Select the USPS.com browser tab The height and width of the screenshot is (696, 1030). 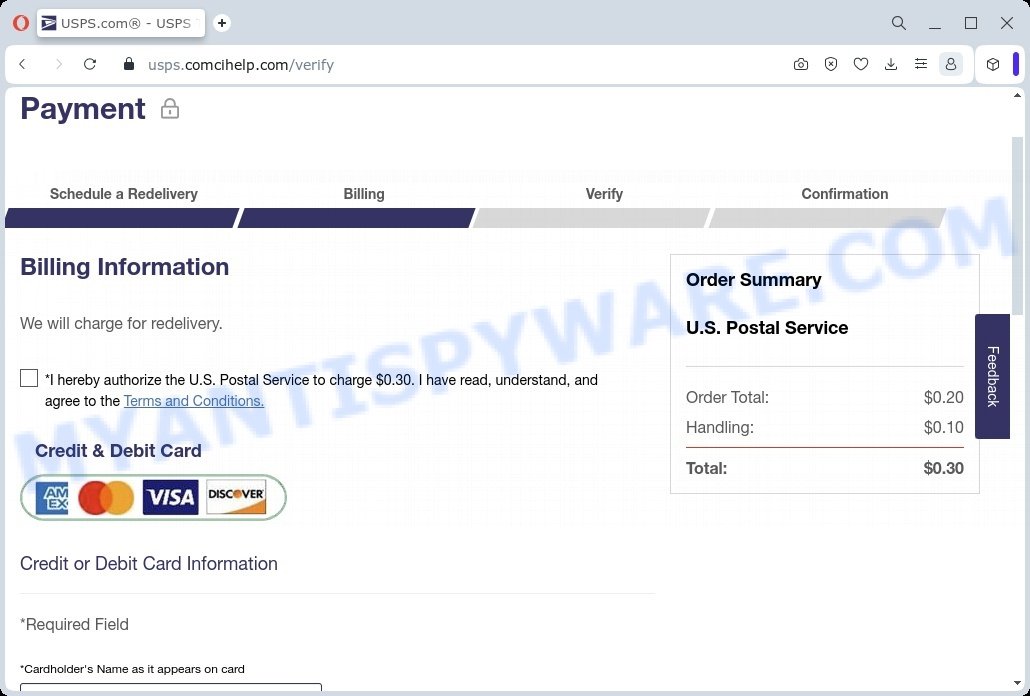coord(121,23)
